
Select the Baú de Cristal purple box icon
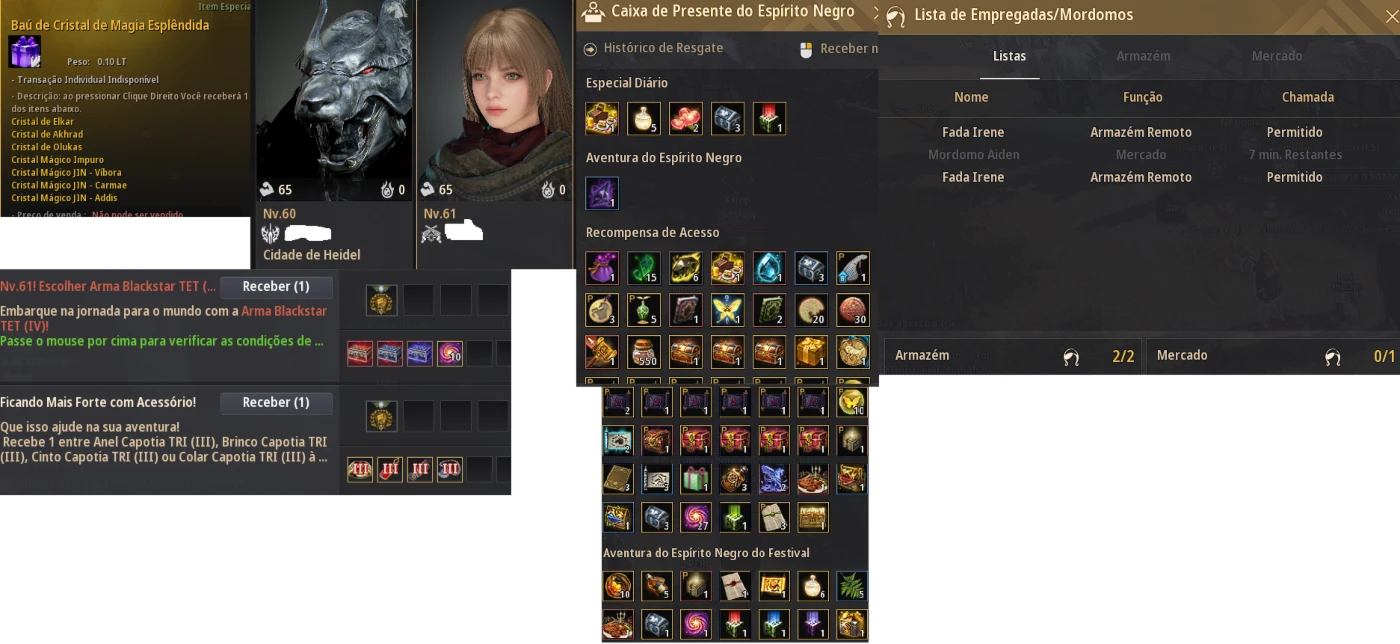click(25, 51)
